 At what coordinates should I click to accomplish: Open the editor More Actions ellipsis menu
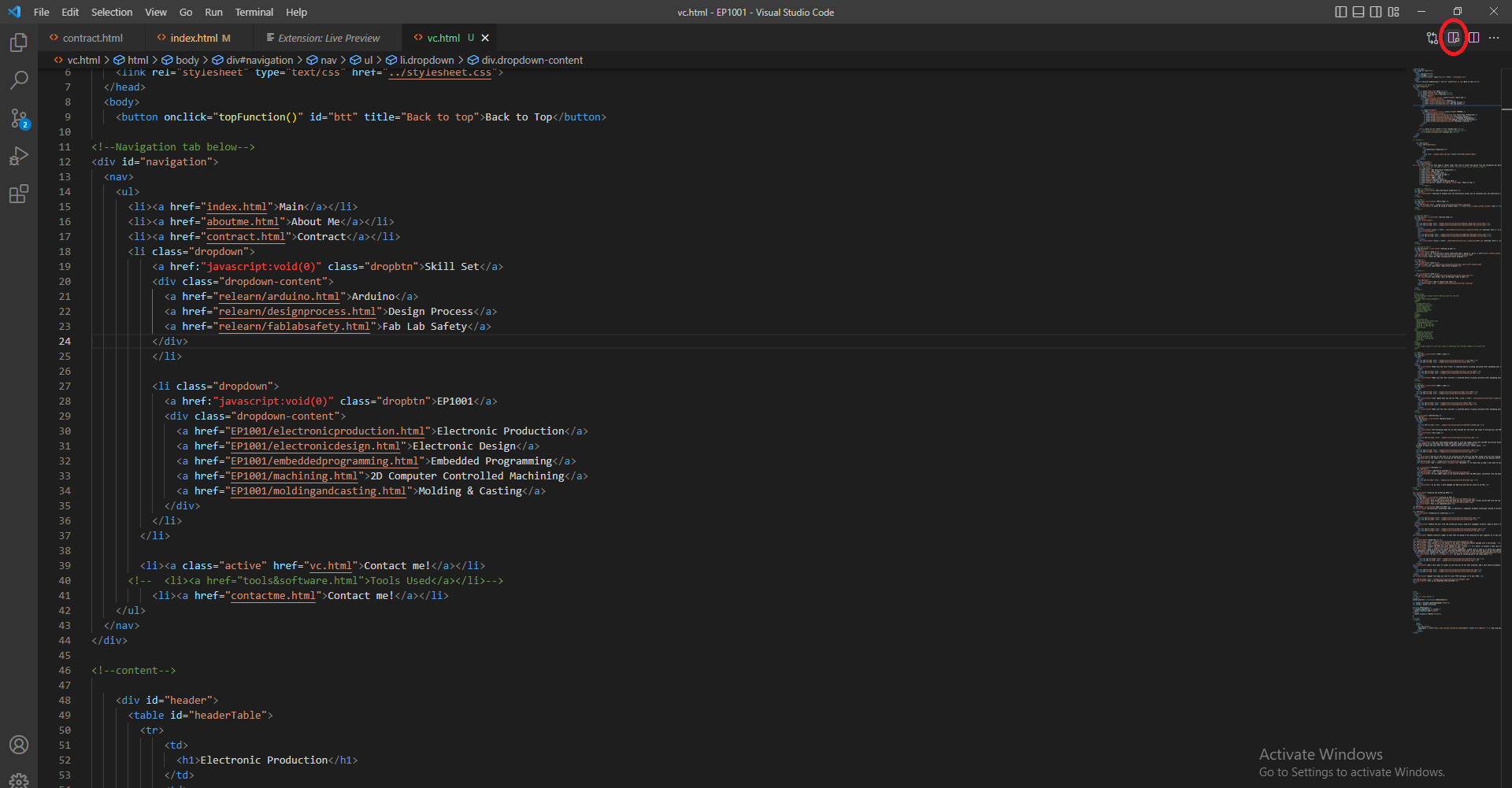[x=1494, y=38]
